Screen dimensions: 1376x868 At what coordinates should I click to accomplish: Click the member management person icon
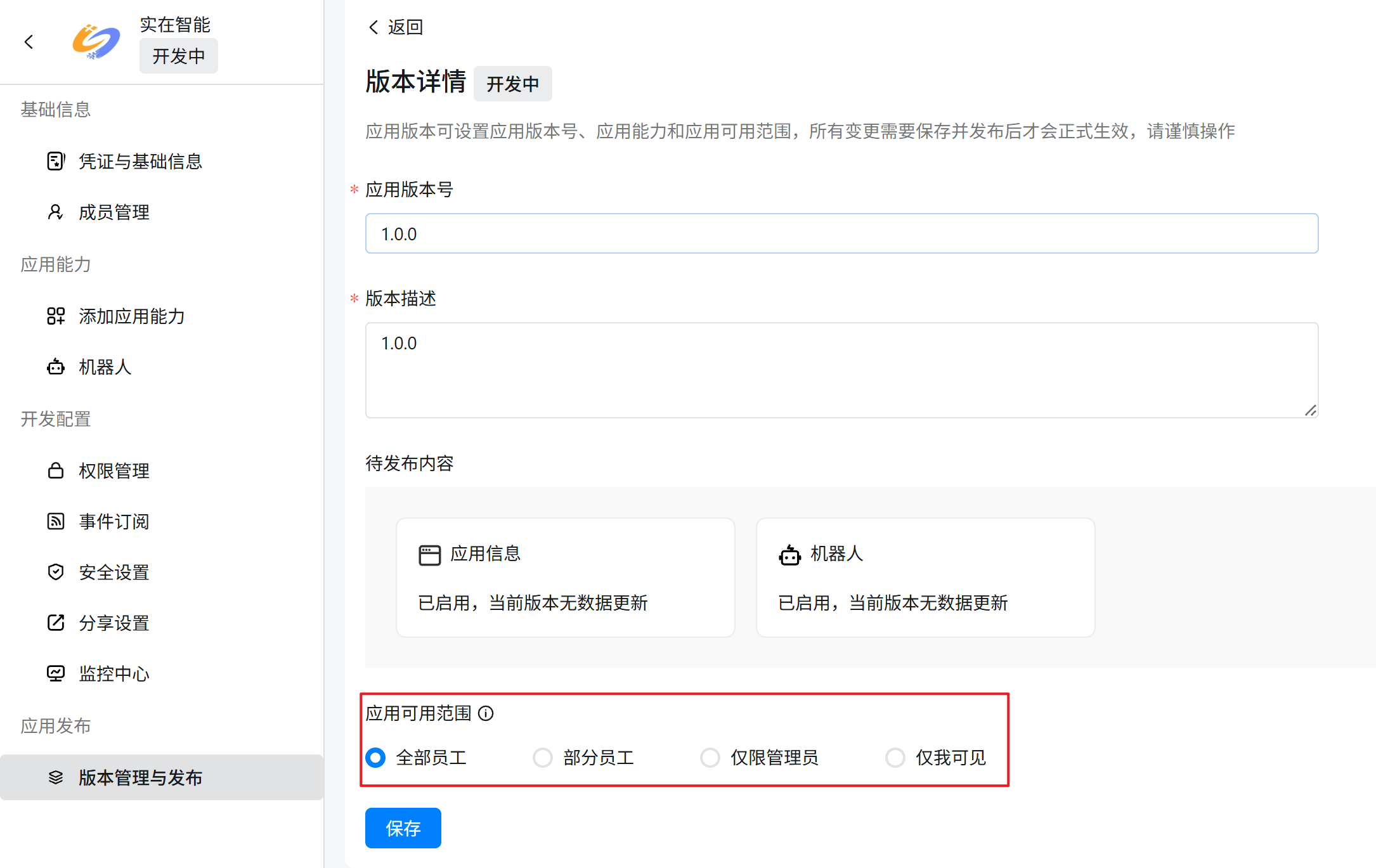[x=56, y=212]
